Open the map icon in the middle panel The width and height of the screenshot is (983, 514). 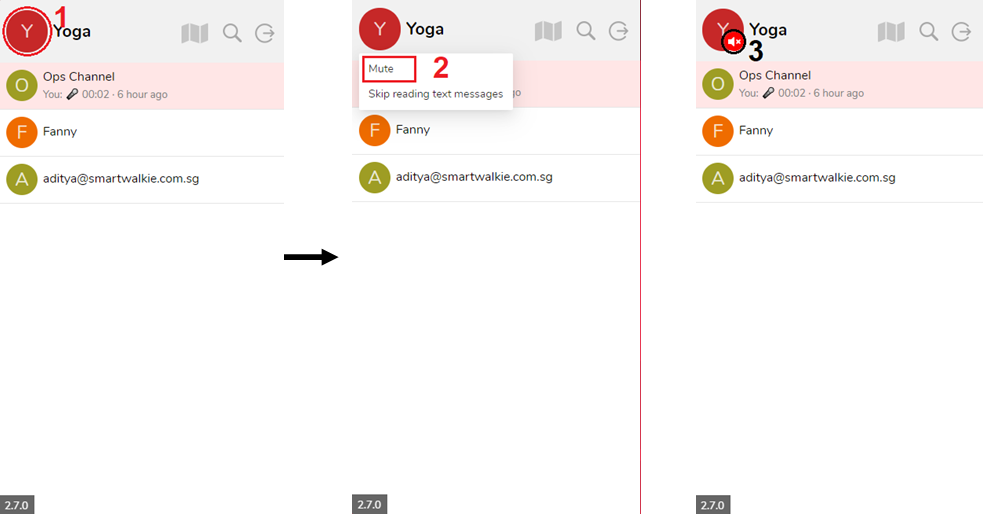tap(548, 31)
